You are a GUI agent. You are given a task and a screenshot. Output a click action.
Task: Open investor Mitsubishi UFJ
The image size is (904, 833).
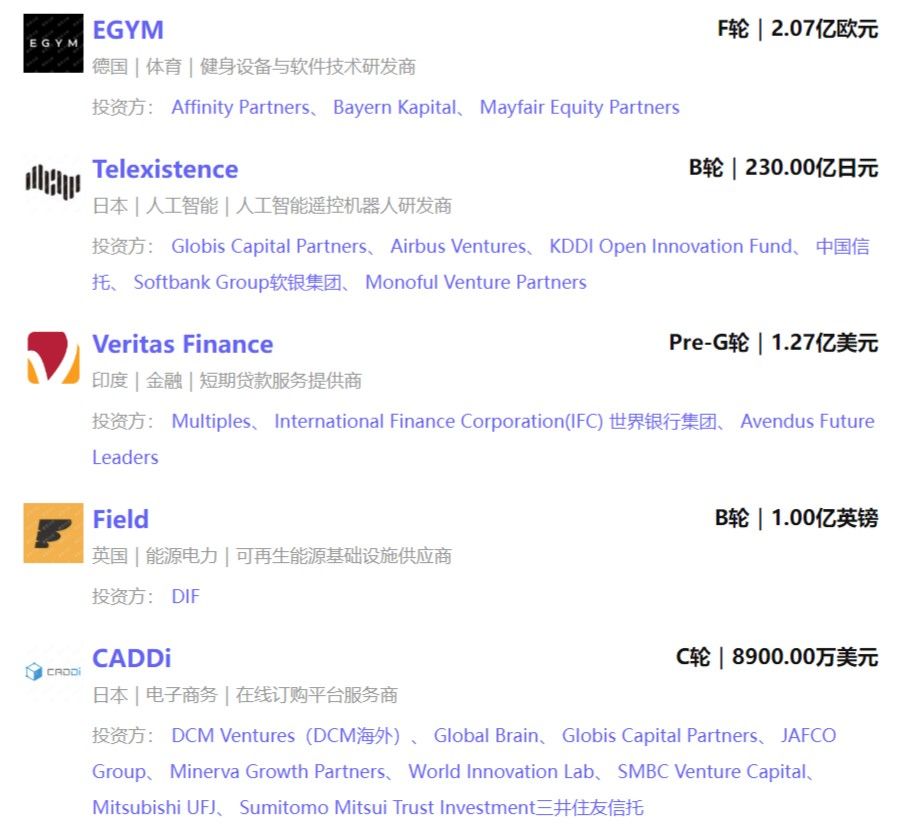point(153,808)
